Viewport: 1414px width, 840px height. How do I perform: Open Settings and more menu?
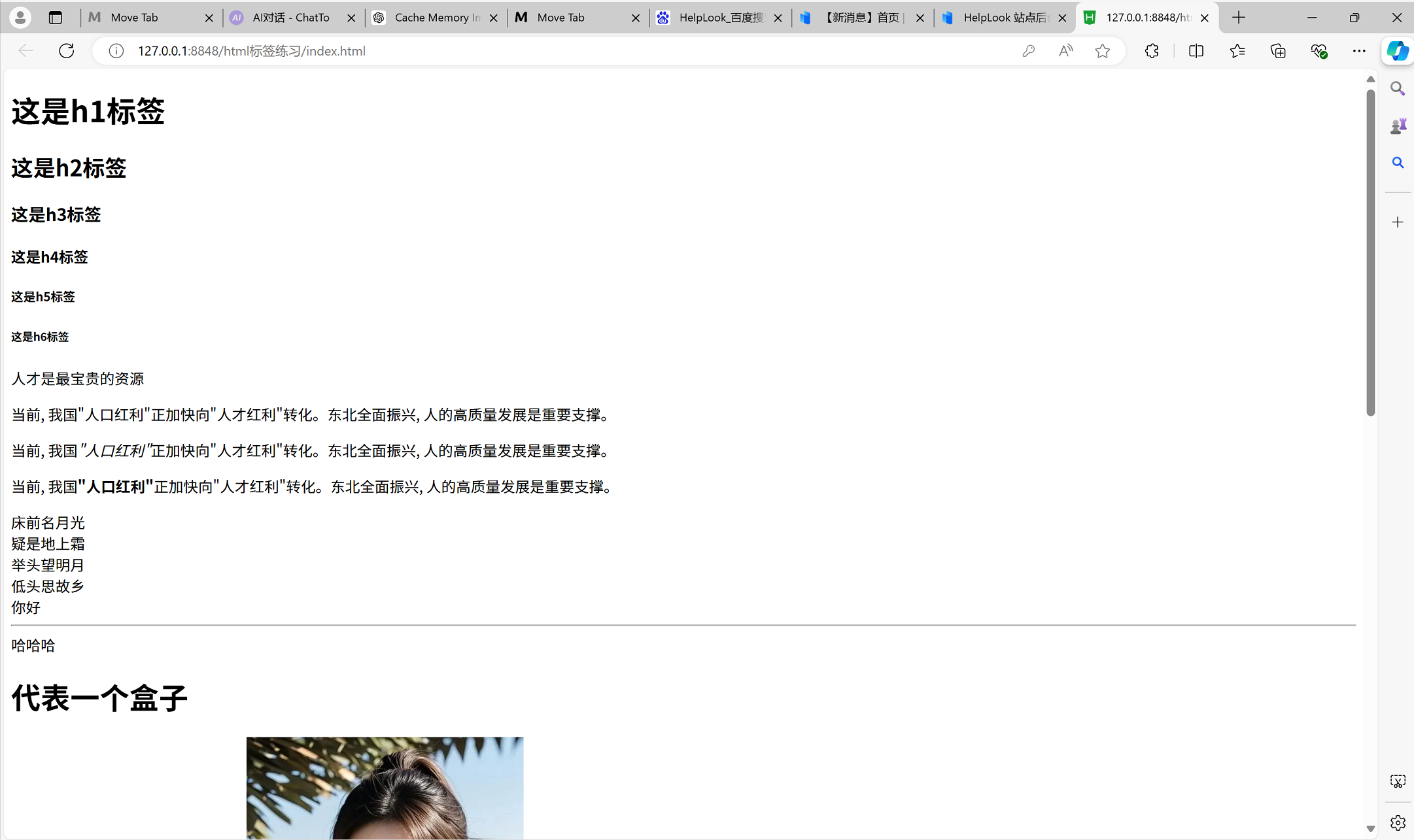click(1359, 51)
